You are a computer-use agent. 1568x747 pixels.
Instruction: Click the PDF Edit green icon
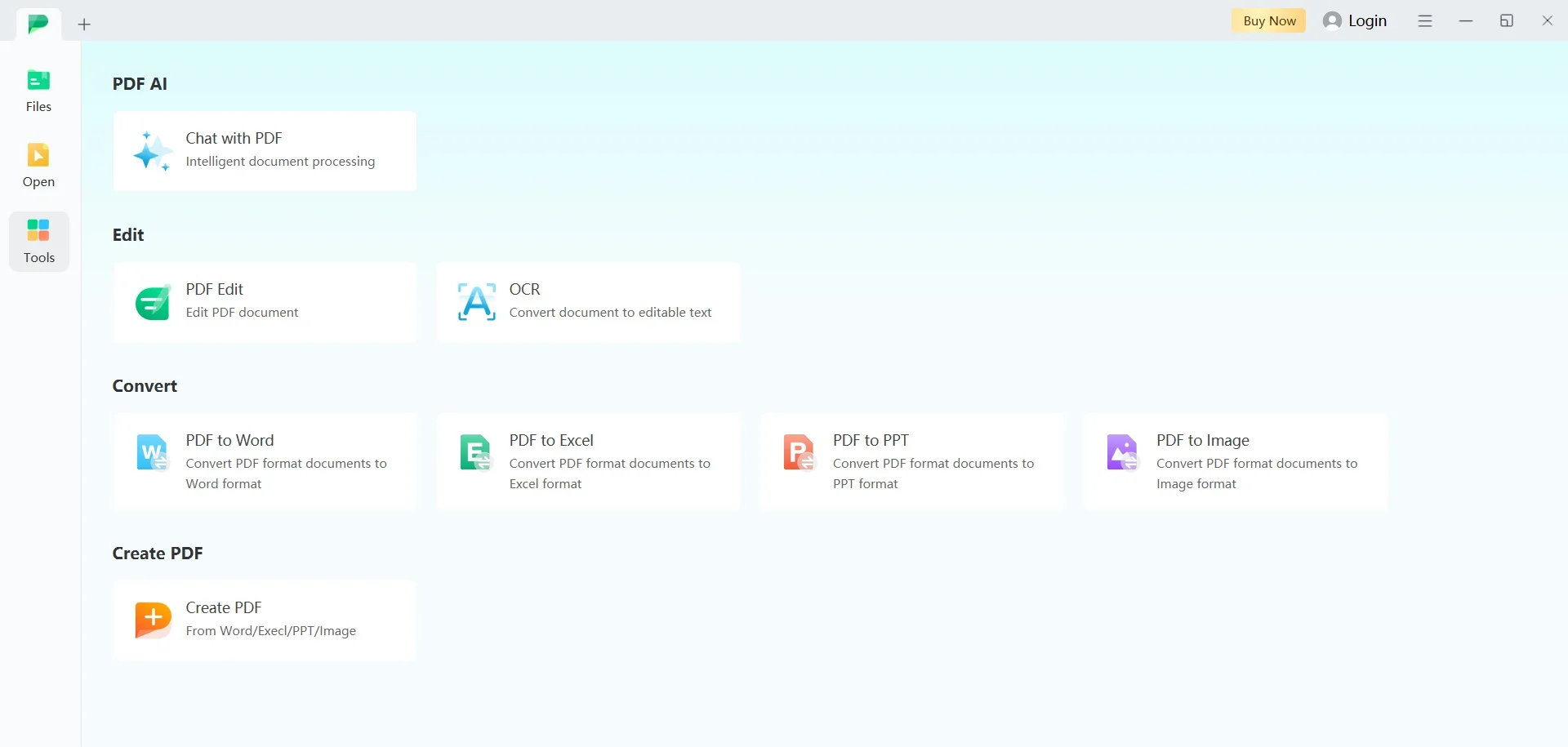tap(153, 302)
